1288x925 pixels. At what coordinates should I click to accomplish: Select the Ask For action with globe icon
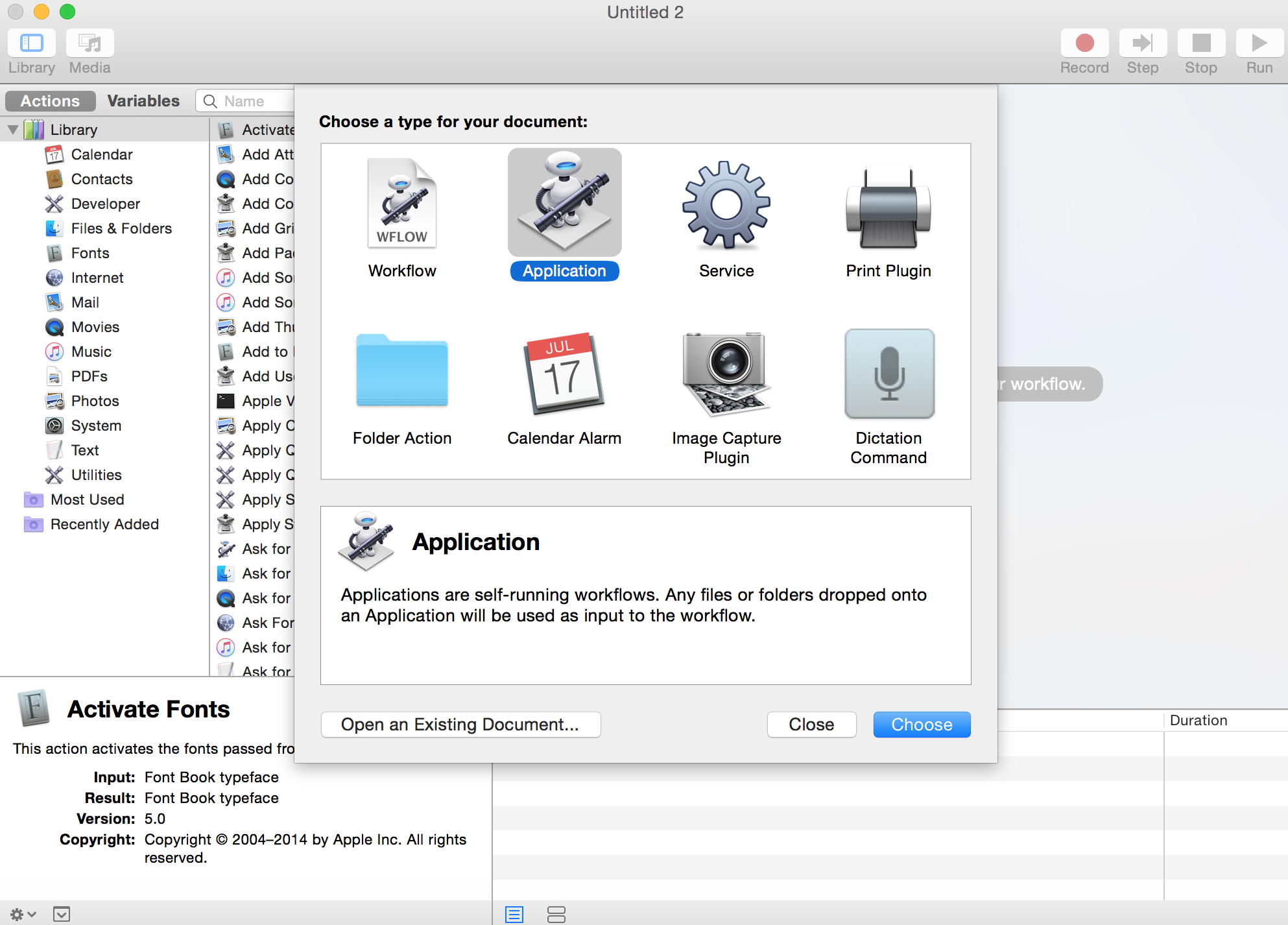[254, 623]
